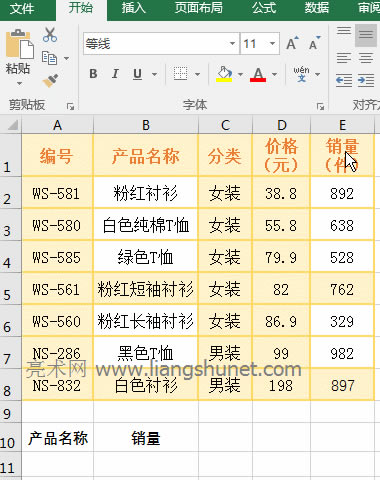Switch to the 页面布局 tab

199,8
